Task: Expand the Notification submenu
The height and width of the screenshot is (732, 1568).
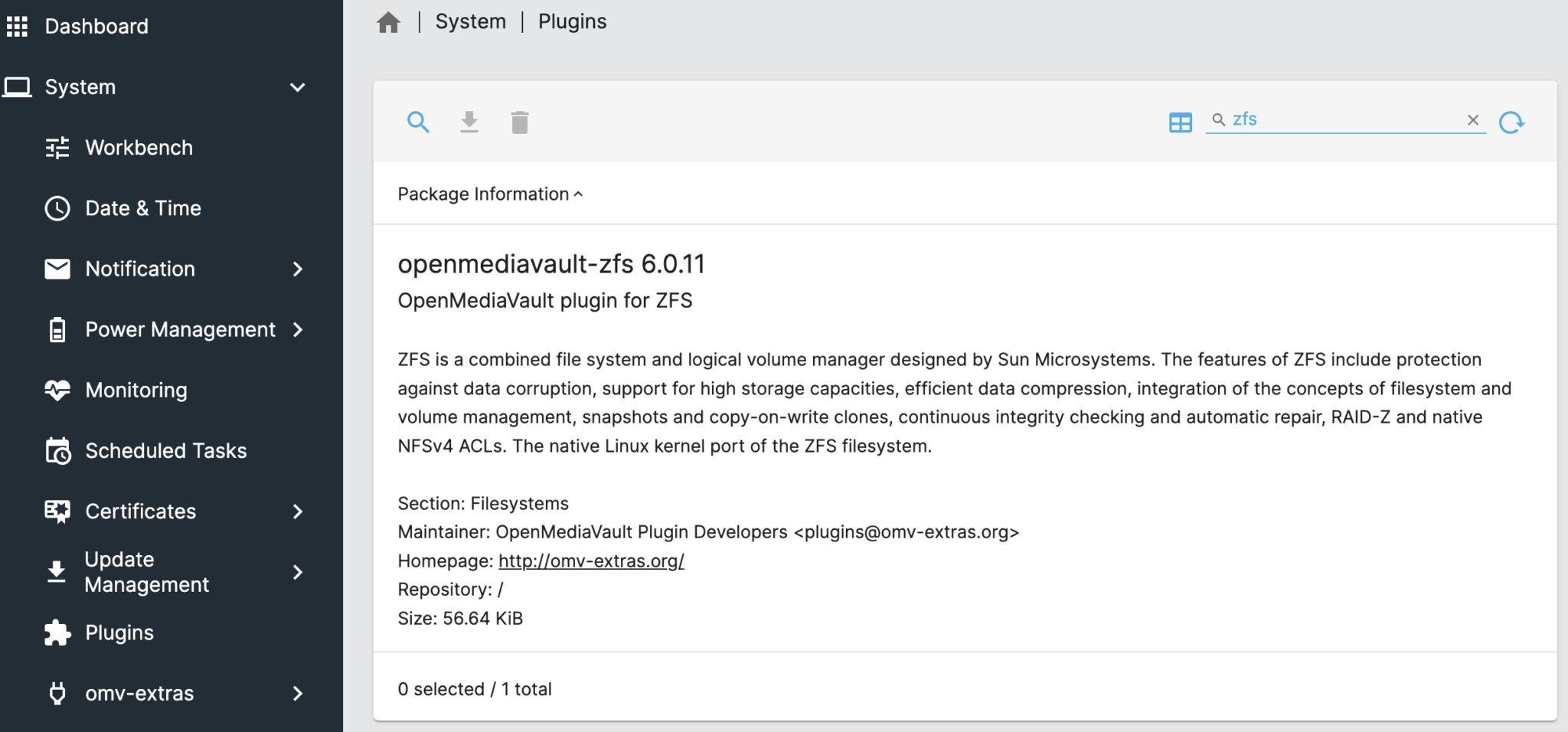Action: pyautogui.click(x=298, y=269)
